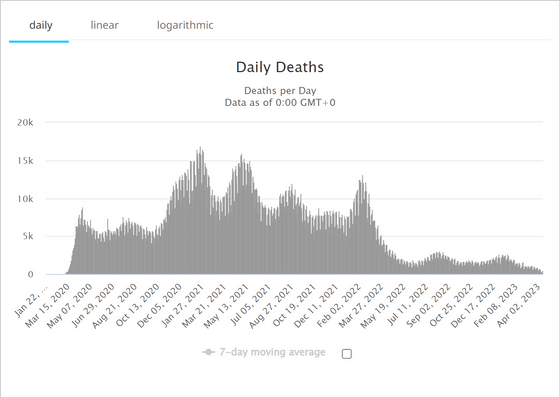Image resolution: width=560 pixels, height=398 pixels.
Task: Click the Mar 21, 2021 axis date
Action: pos(204,305)
